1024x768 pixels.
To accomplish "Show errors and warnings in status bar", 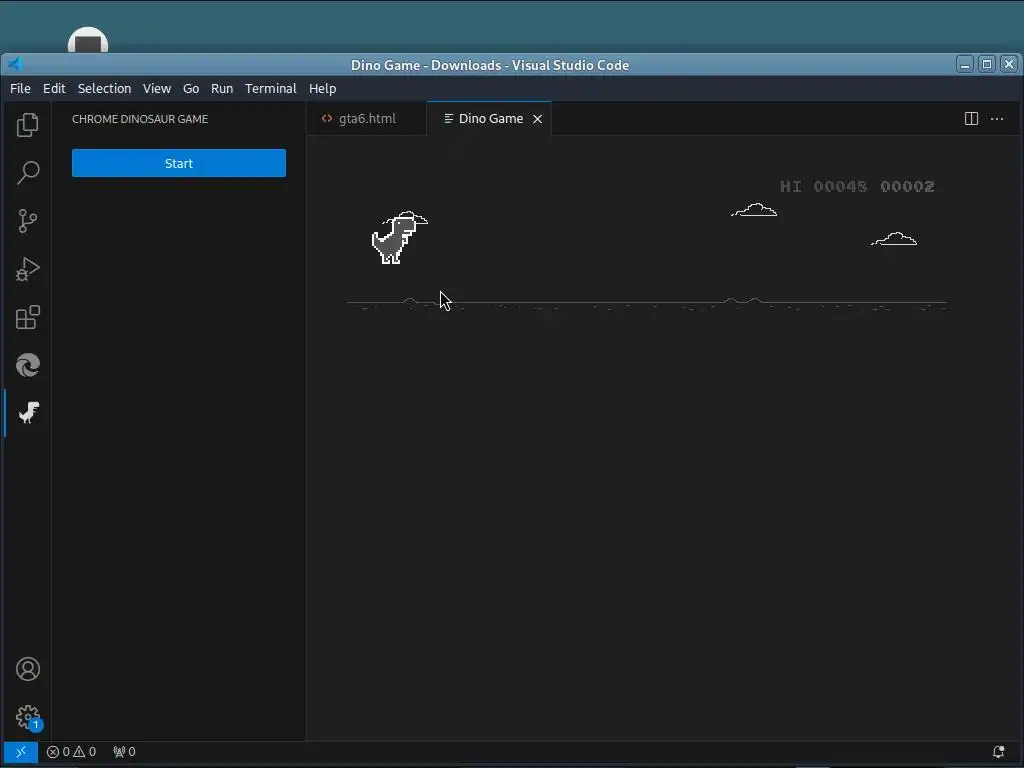I will click(71, 752).
